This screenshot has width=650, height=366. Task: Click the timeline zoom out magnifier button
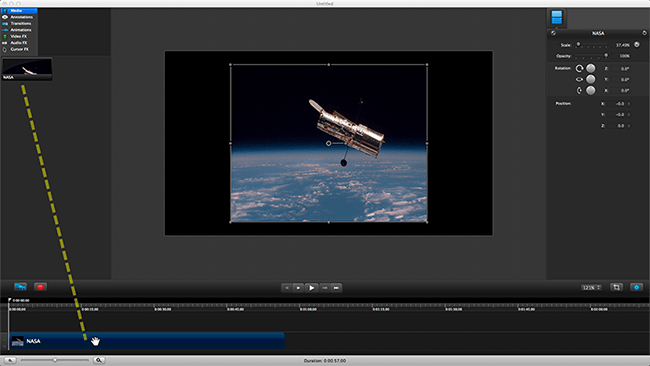(10, 360)
